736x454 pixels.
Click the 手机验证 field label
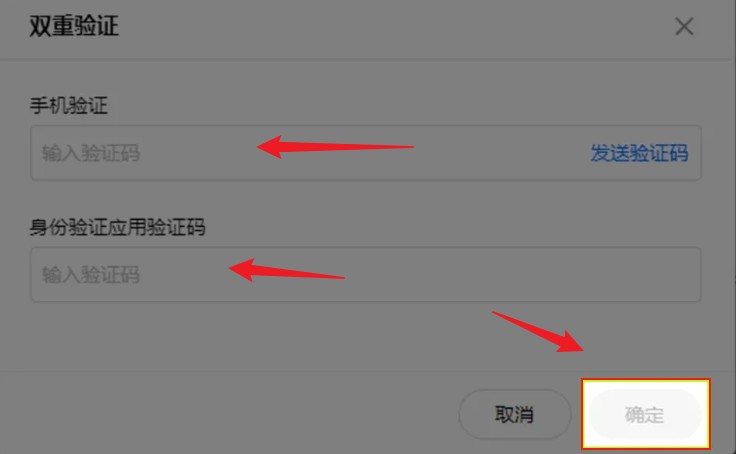69,106
